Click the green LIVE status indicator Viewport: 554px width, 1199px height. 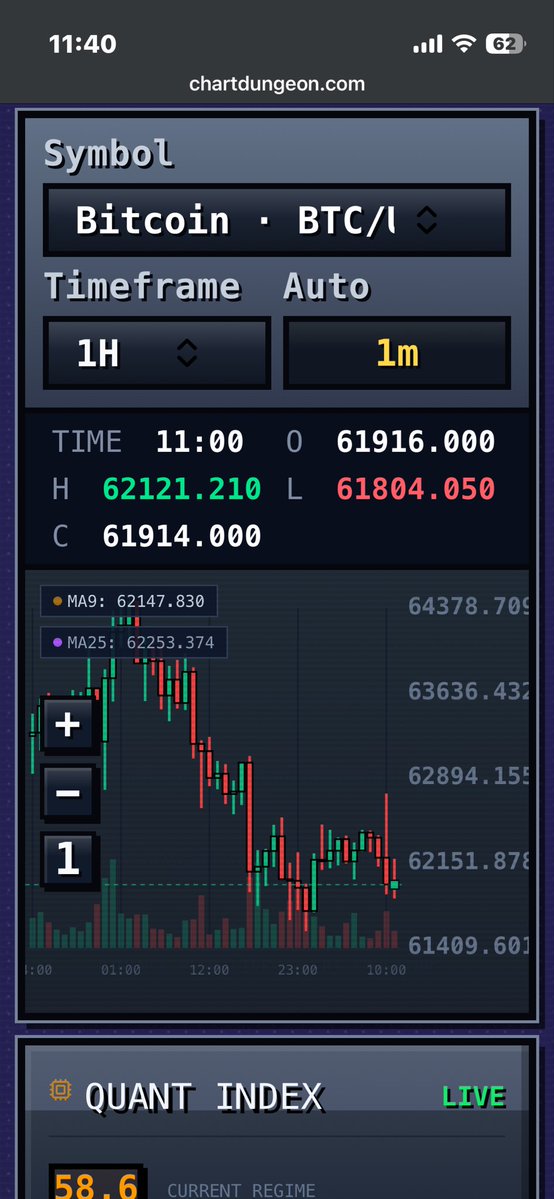[474, 1097]
